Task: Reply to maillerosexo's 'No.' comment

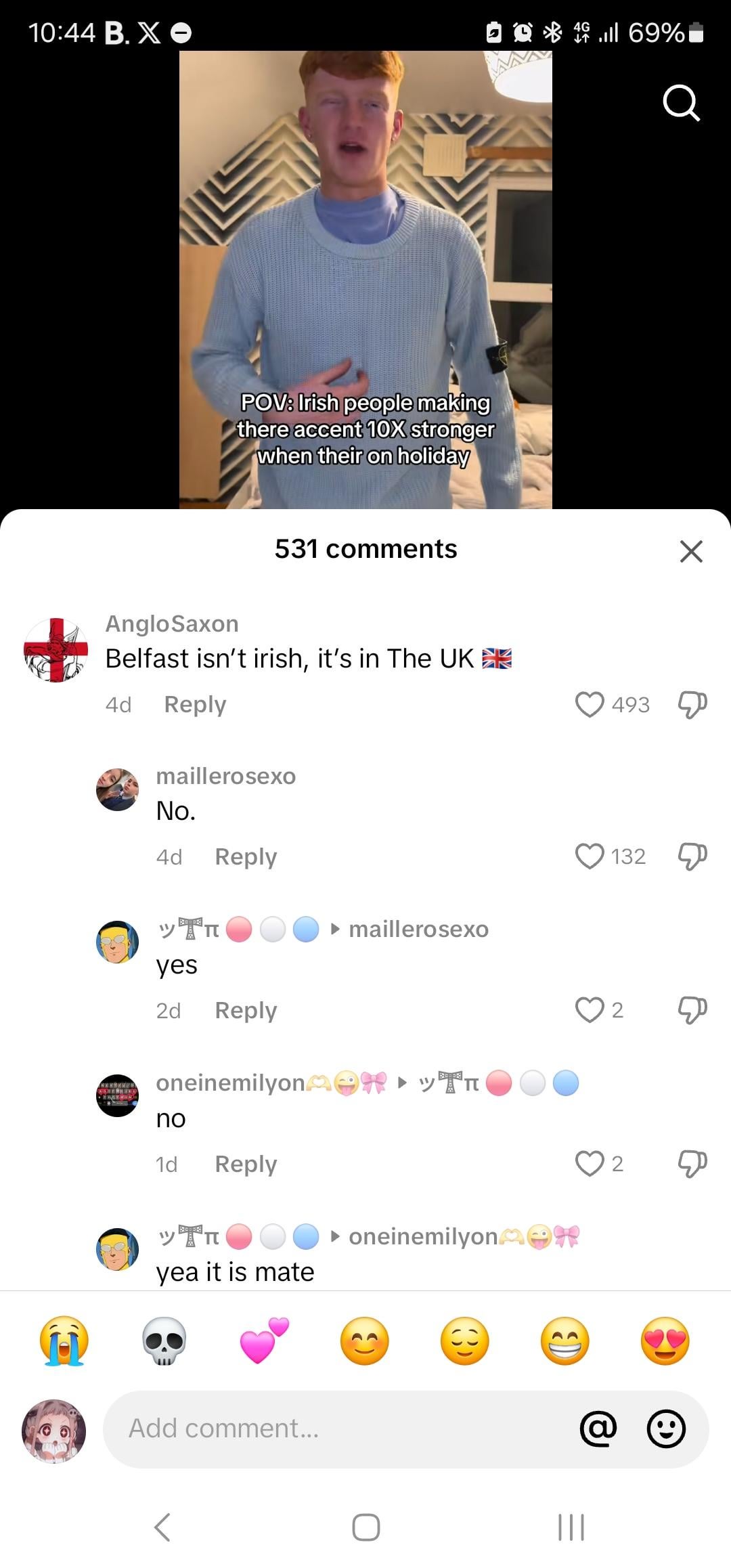Action: (246, 857)
